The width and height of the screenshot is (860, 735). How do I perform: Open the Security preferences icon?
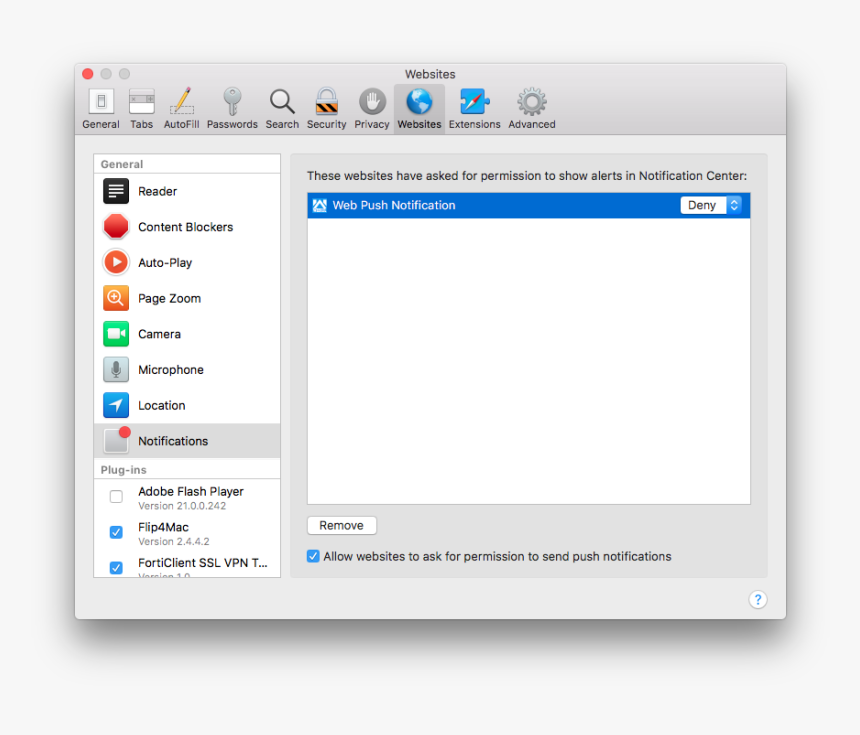click(x=326, y=105)
